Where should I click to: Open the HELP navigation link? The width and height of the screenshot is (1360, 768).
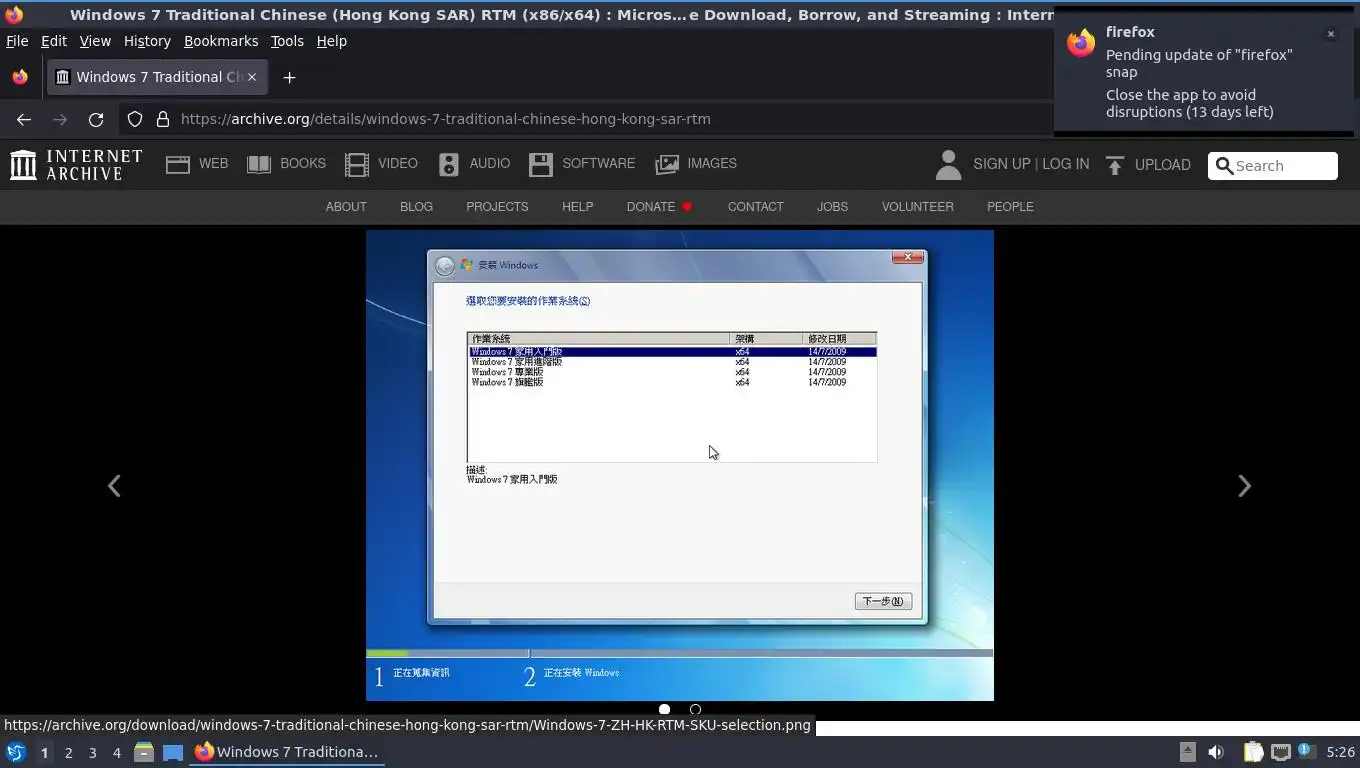(577, 207)
